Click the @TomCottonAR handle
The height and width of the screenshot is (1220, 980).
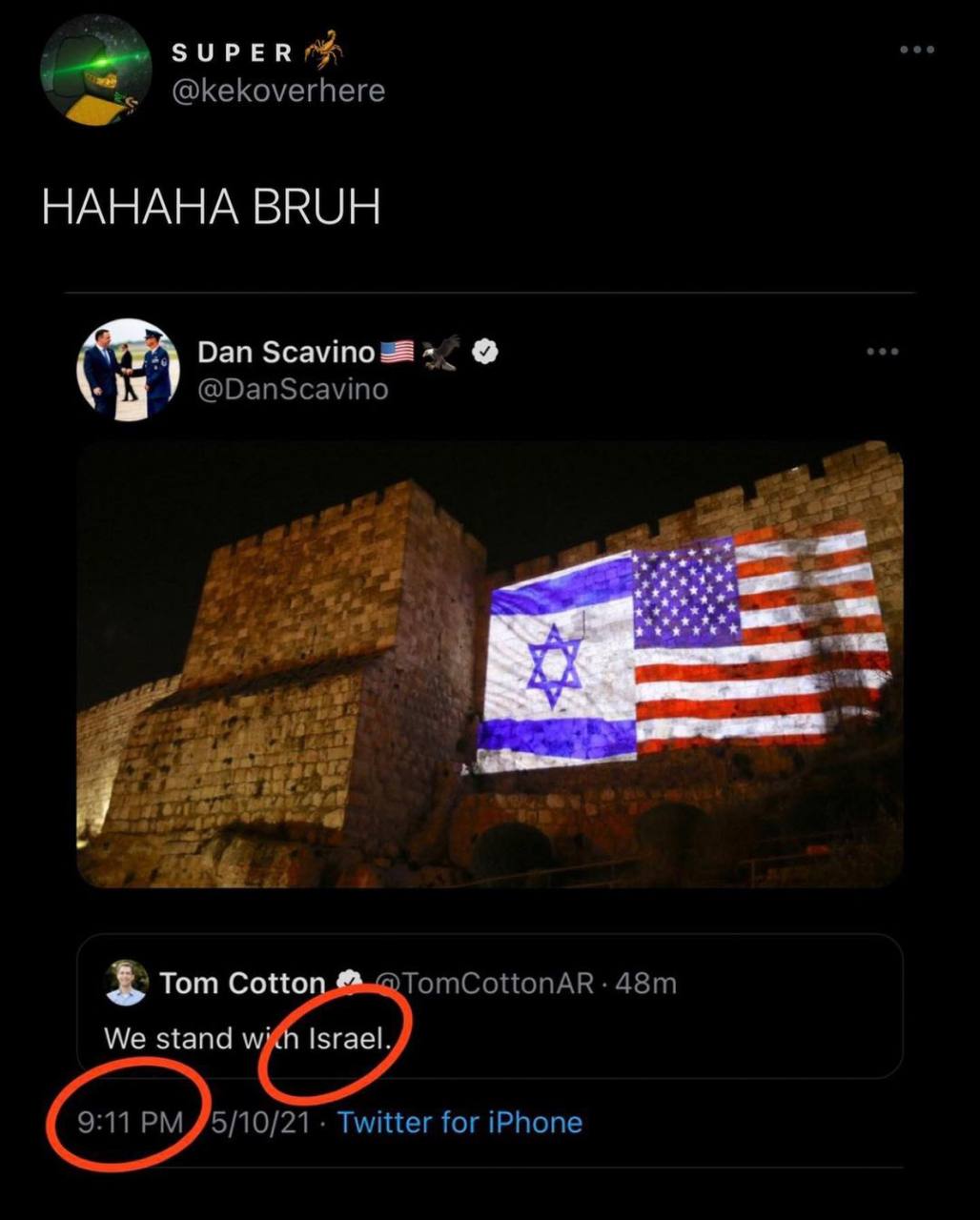(x=486, y=983)
